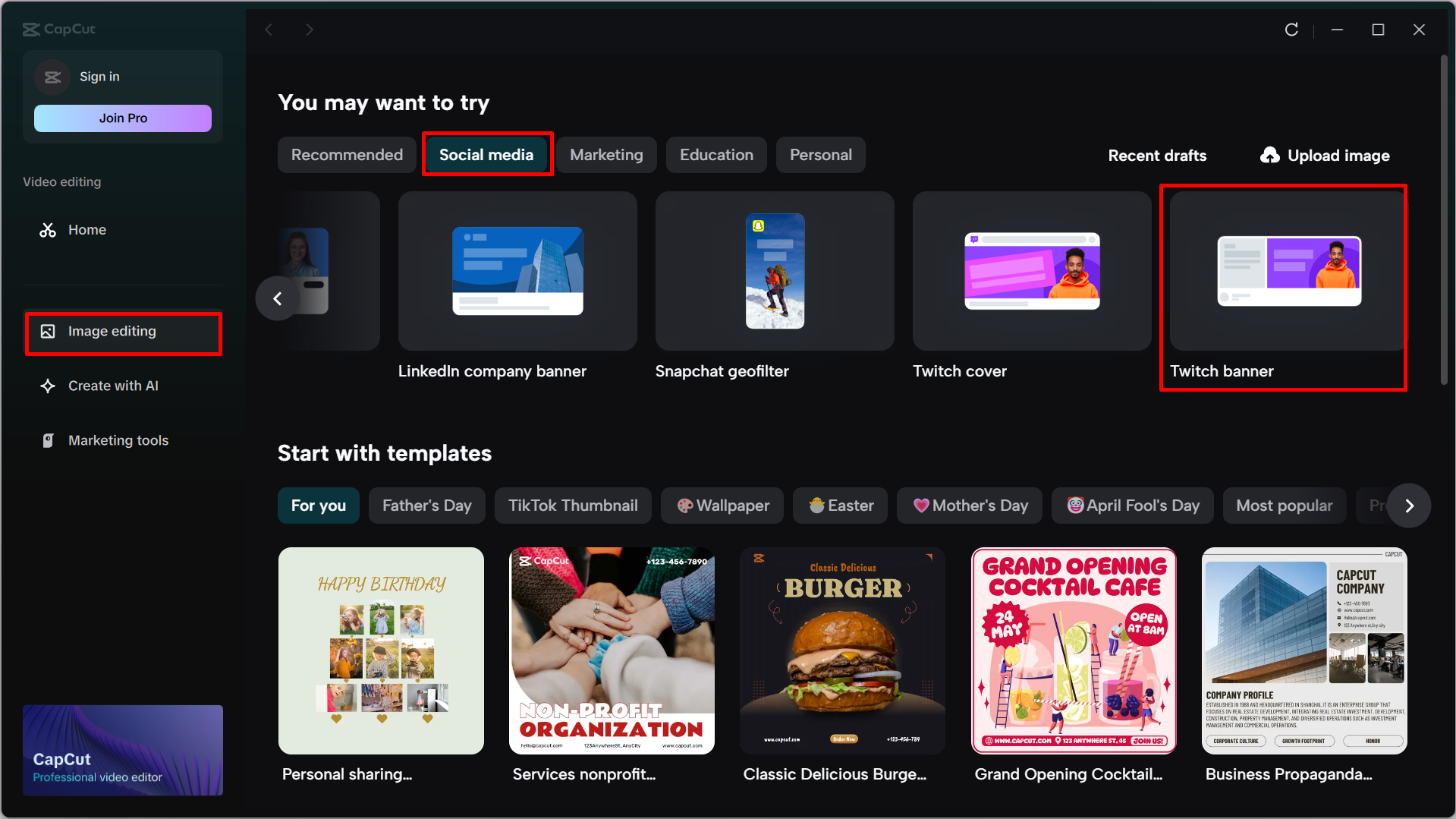Screen dimensions: 1456x819
Task: Select the Mother's Day filter
Action: (x=970, y=505)
